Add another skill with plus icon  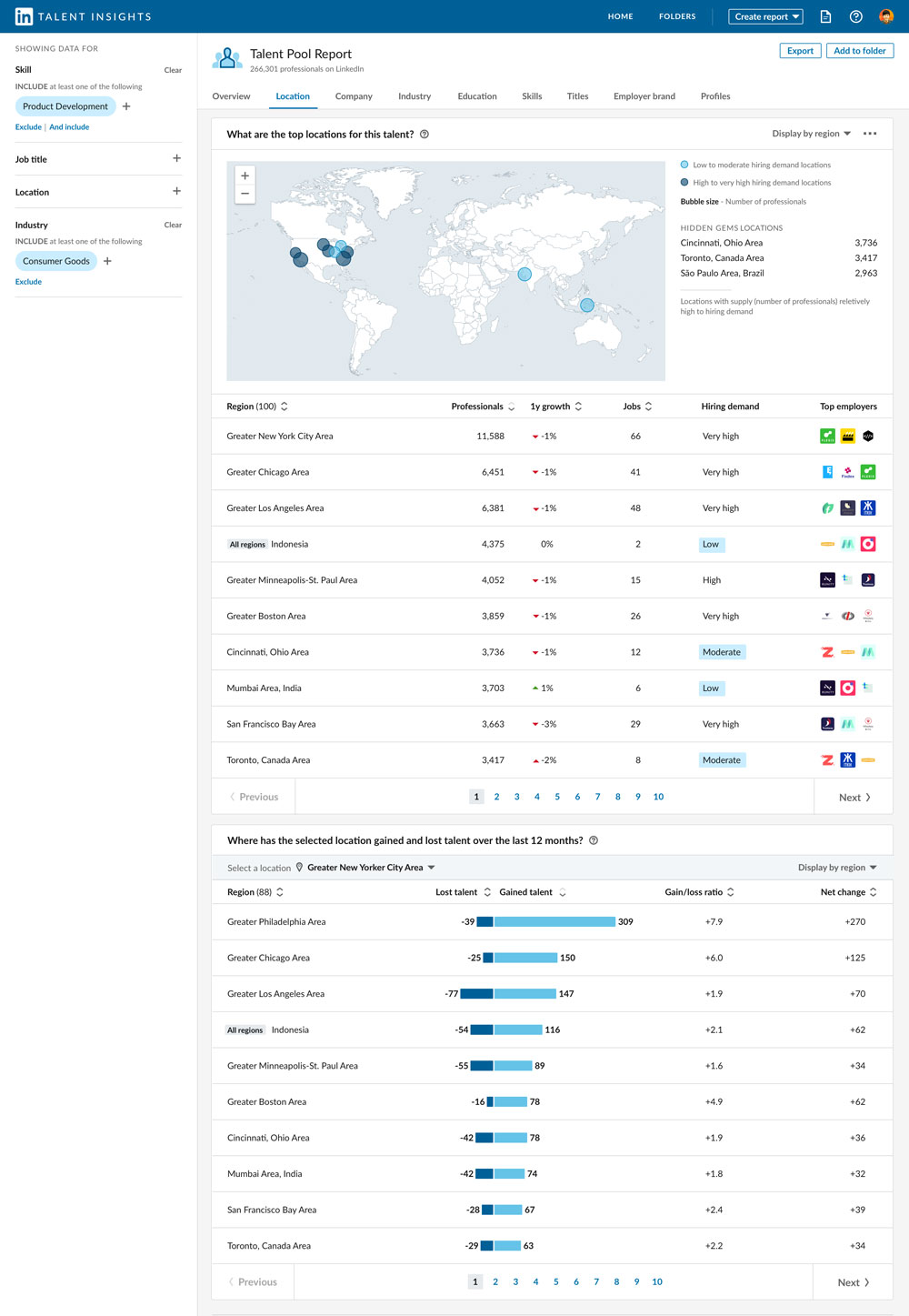126,106
